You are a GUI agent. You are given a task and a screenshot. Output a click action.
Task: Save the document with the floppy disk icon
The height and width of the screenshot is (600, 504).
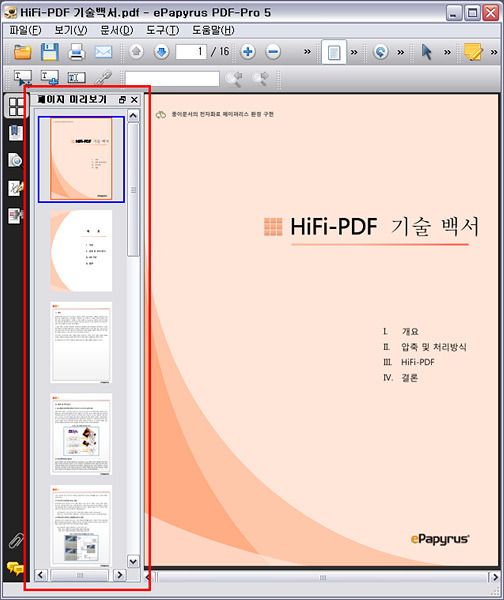point(50,52)
